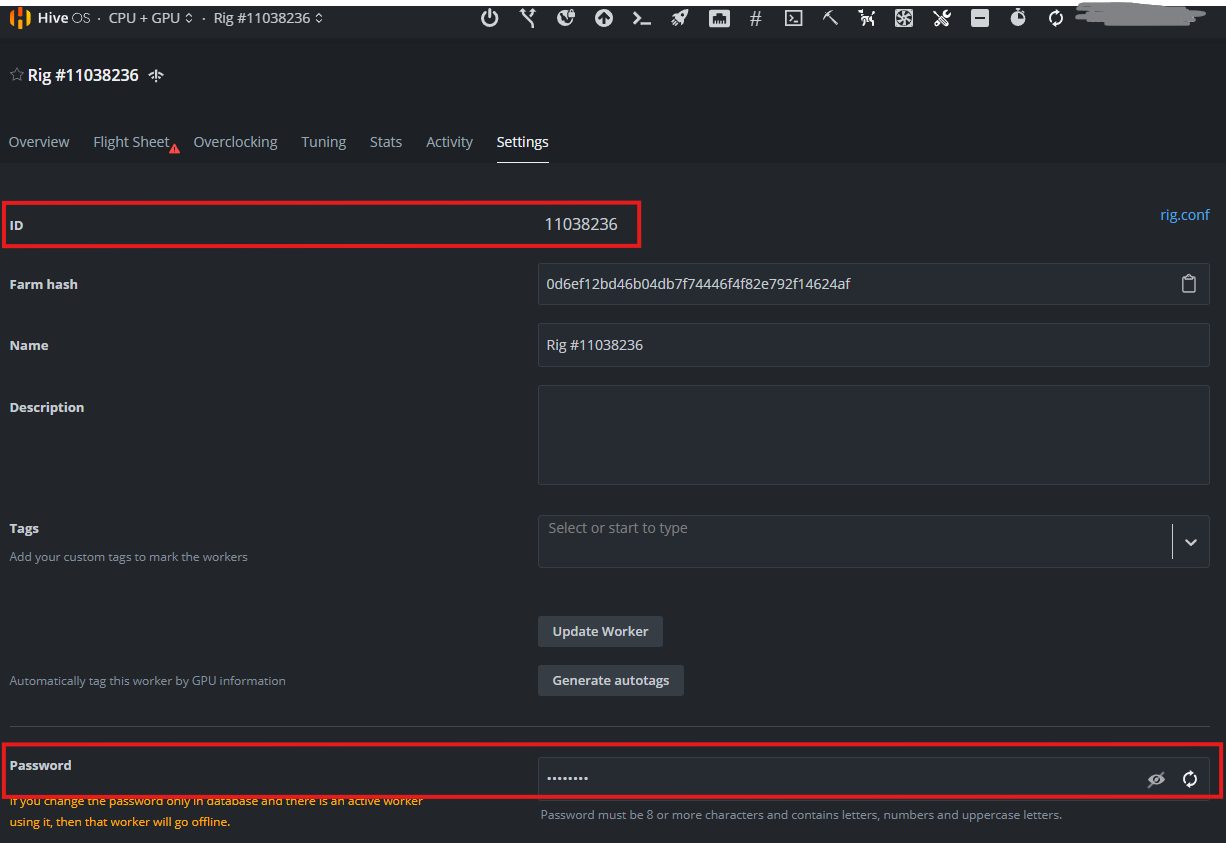
Task: Click "Automatically tag this worker by GPU information" text
Action: pos(147,680)
